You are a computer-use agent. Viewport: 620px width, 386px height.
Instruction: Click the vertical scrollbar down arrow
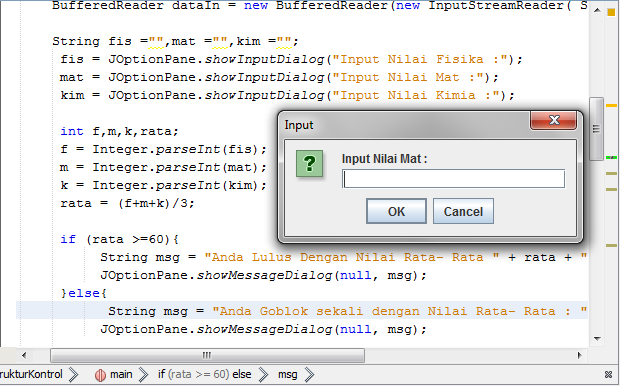[x=596, y=339]
